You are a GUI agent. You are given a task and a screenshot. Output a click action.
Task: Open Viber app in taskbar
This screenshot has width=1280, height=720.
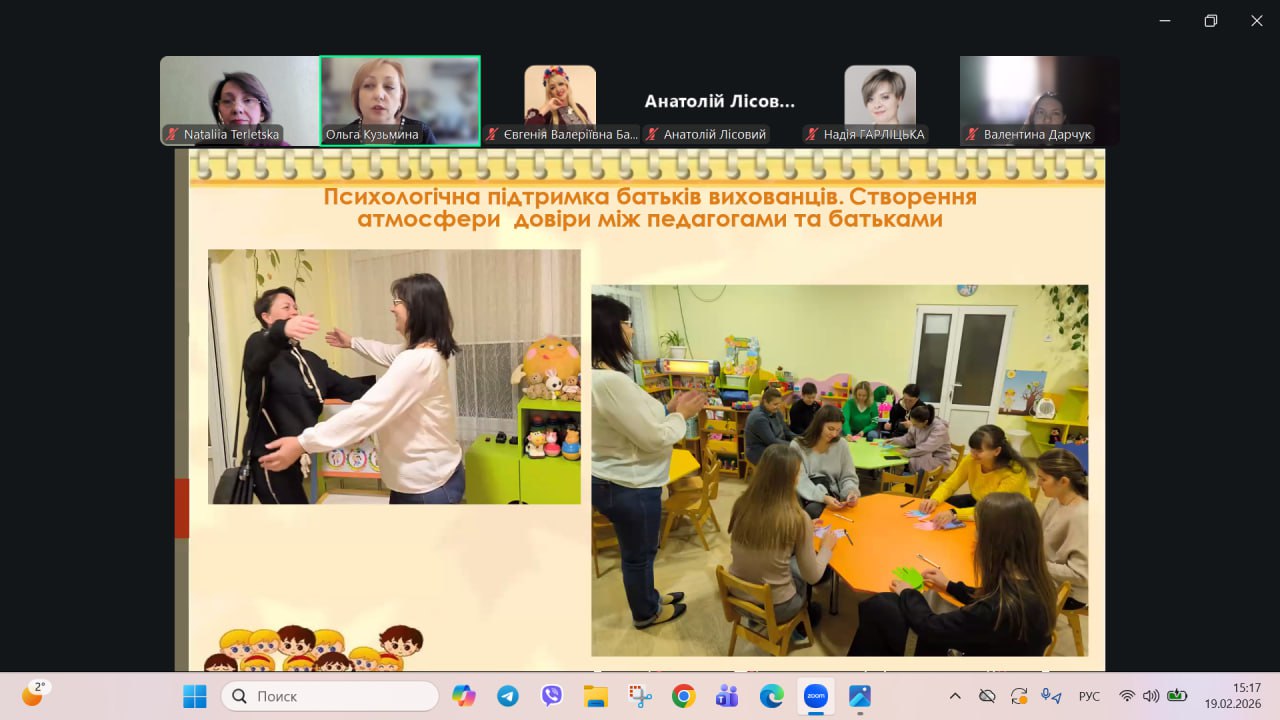552,696
